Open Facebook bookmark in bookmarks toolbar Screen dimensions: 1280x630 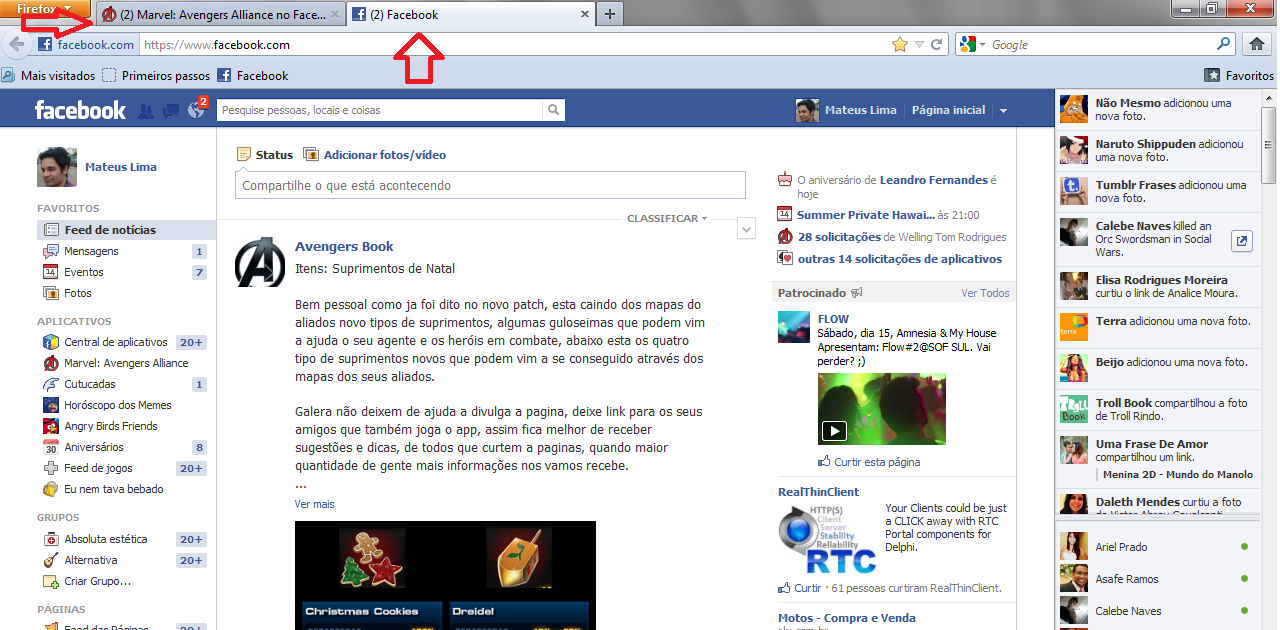coord(252,75)
